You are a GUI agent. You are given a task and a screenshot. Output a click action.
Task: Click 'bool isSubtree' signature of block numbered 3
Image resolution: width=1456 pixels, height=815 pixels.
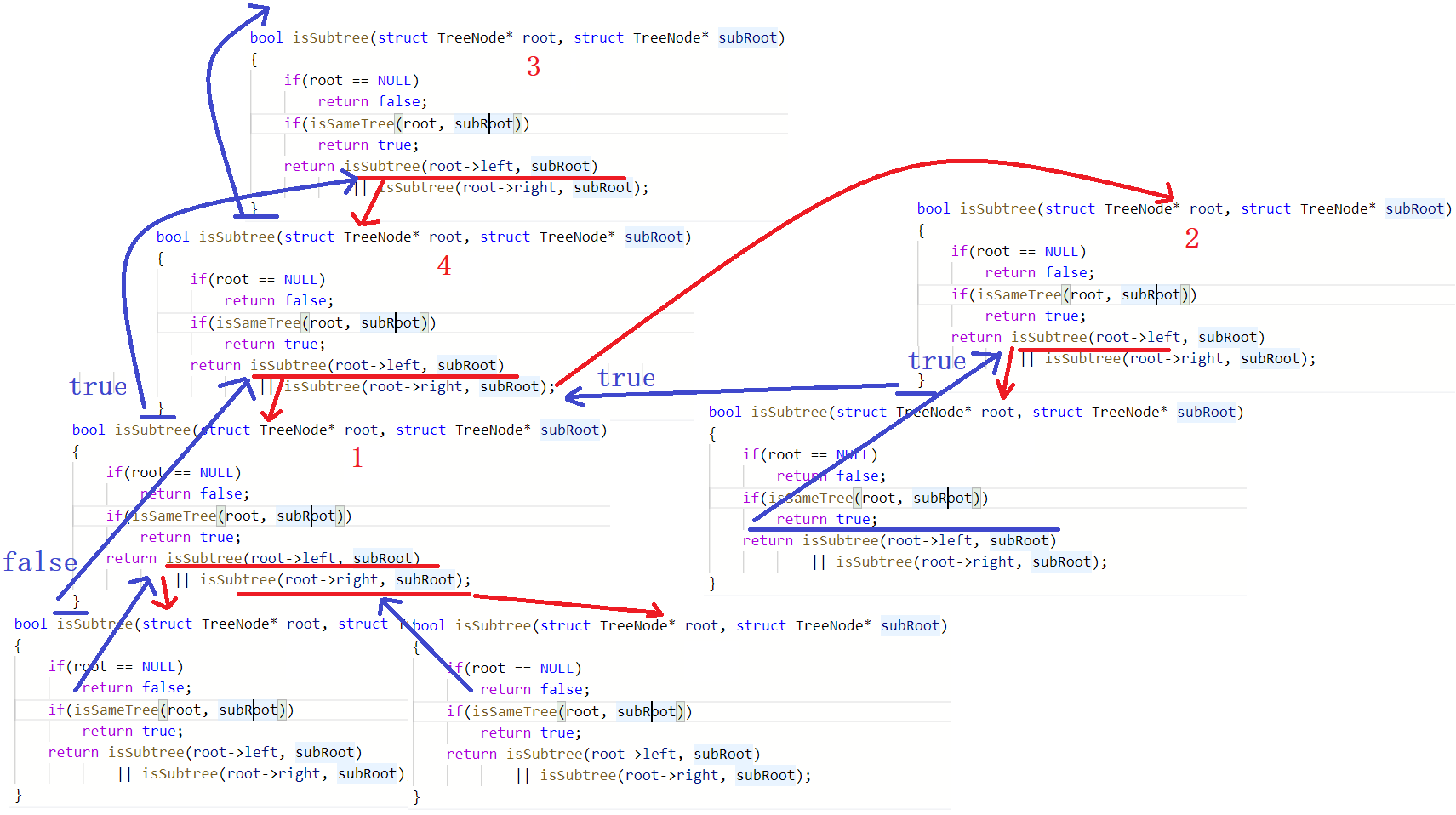(x=517, y=37)
